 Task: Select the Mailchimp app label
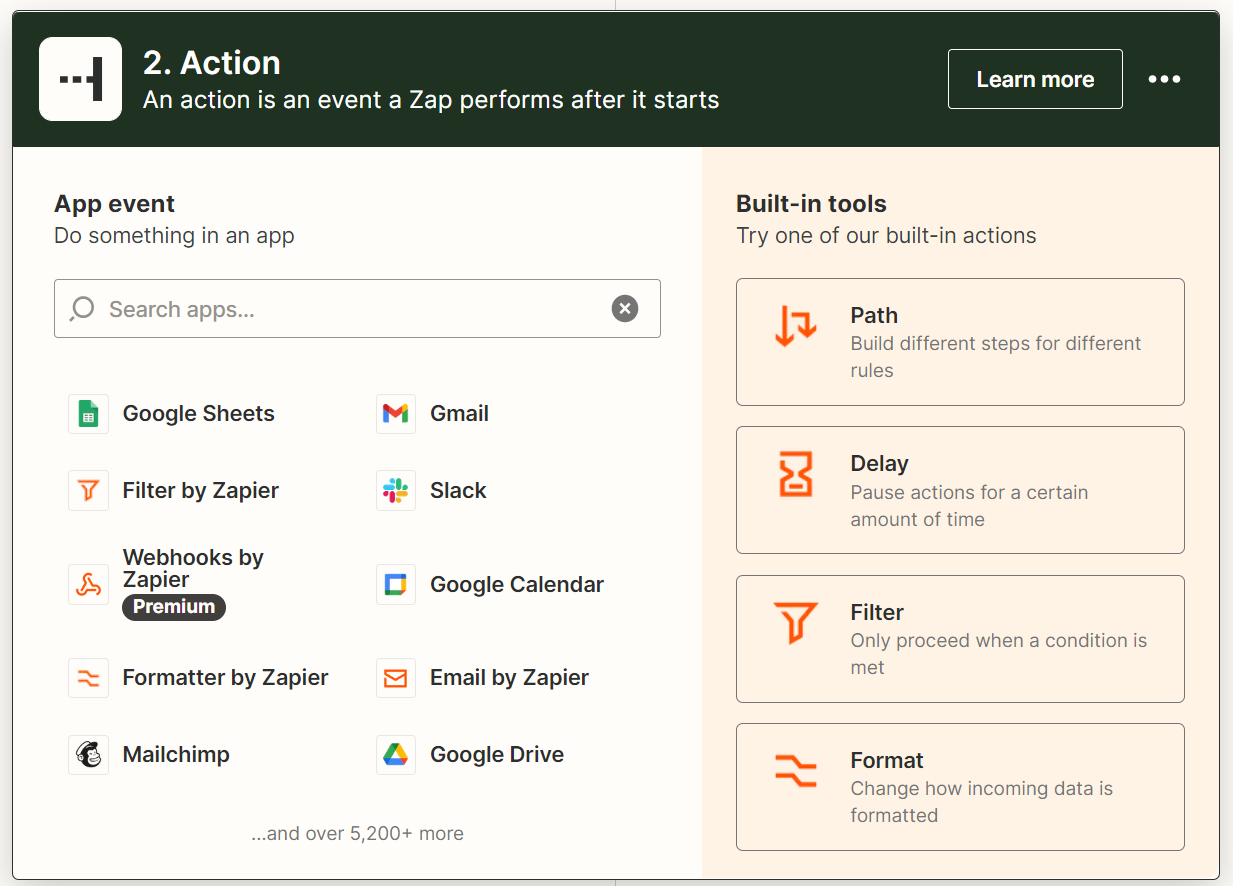[176, 755]
